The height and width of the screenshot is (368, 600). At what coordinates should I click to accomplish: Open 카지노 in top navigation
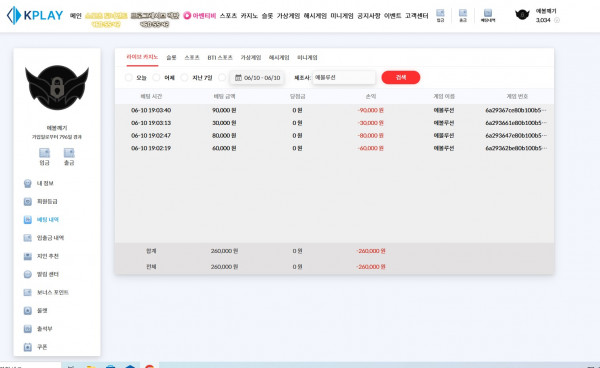(249, 16)
